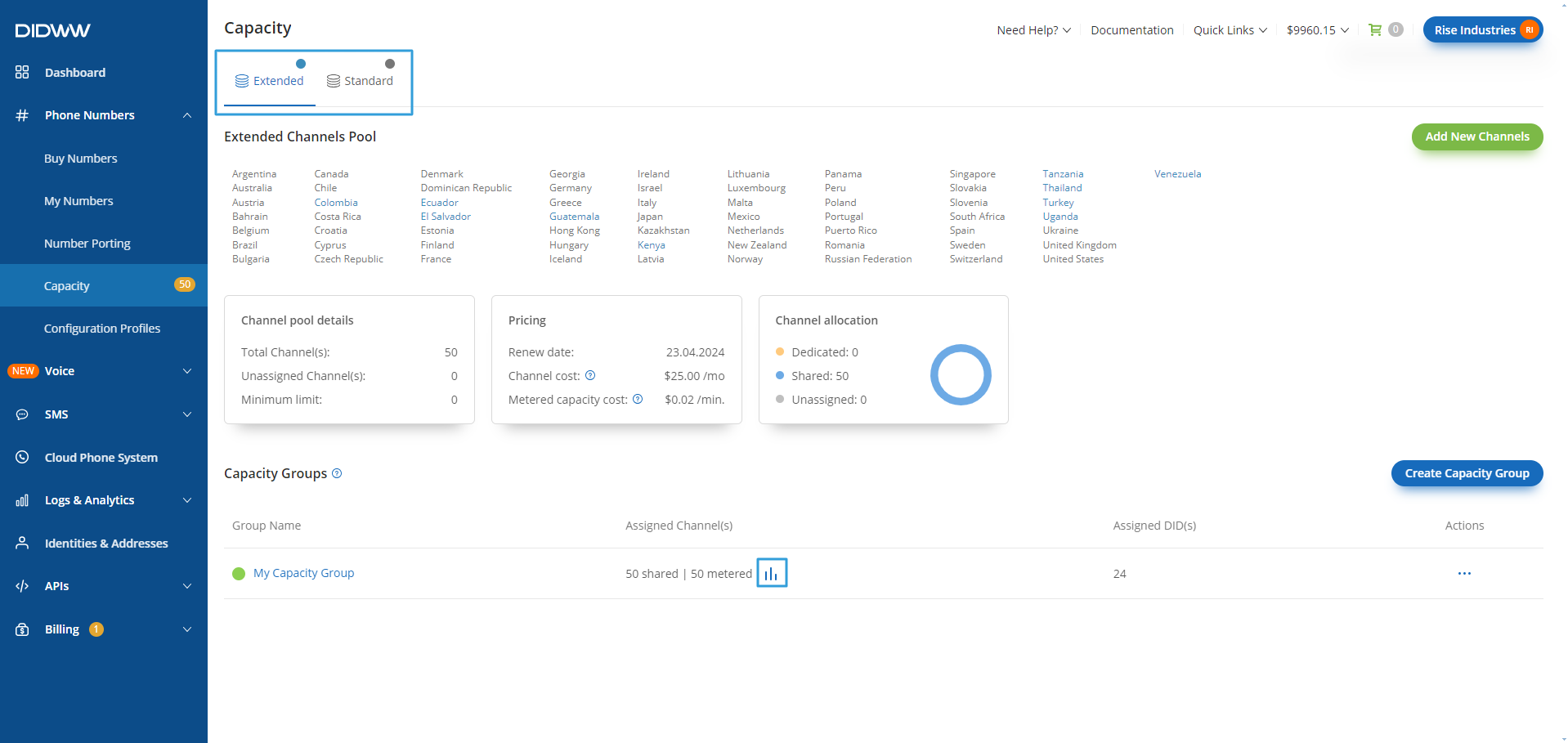1568x743 pixels.
Task: Expand the Billing menu chevron
Action: (187, 629)
